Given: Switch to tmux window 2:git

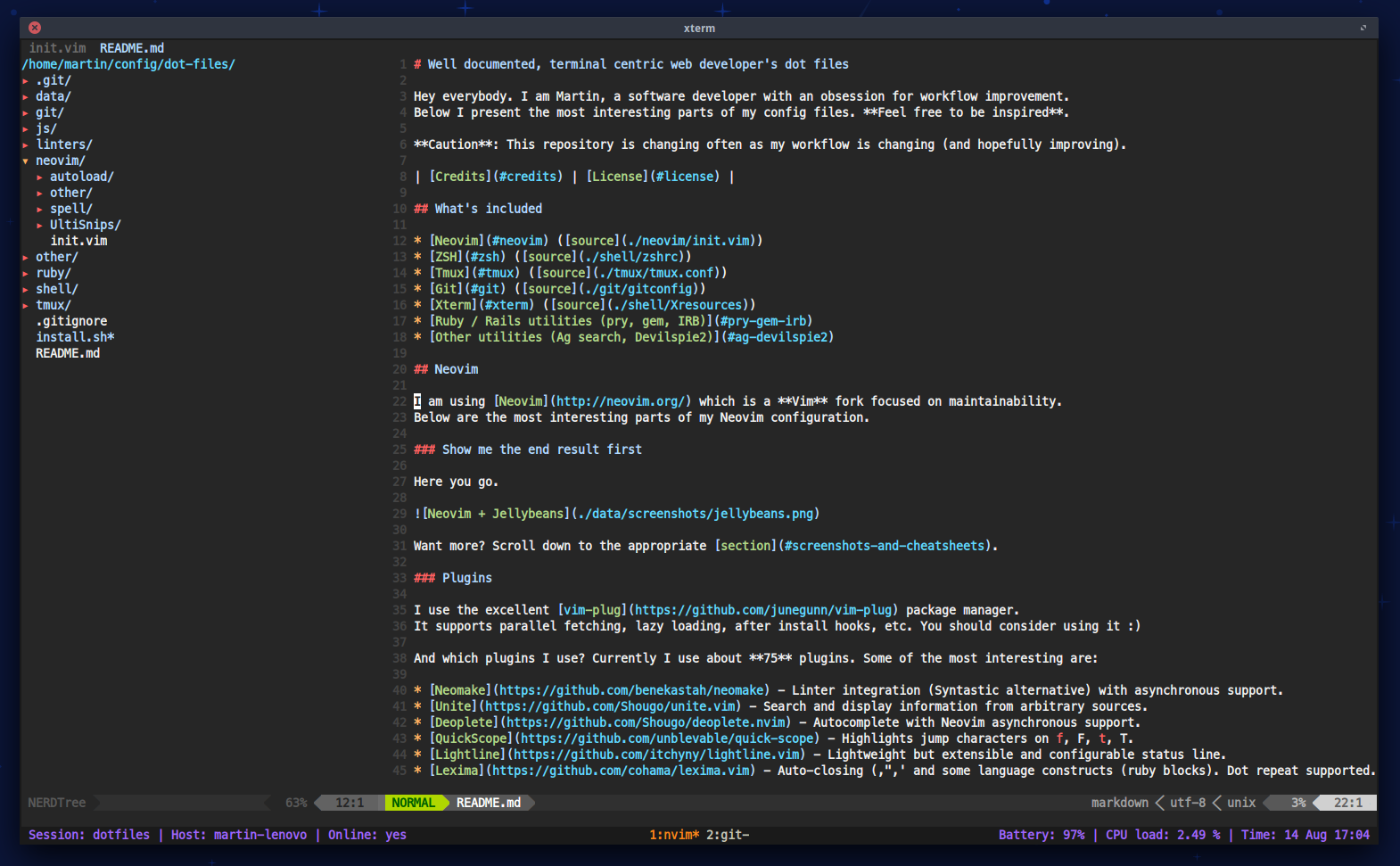Looking at the screenshot, I should pyautogui.click(x=728, y=835).
